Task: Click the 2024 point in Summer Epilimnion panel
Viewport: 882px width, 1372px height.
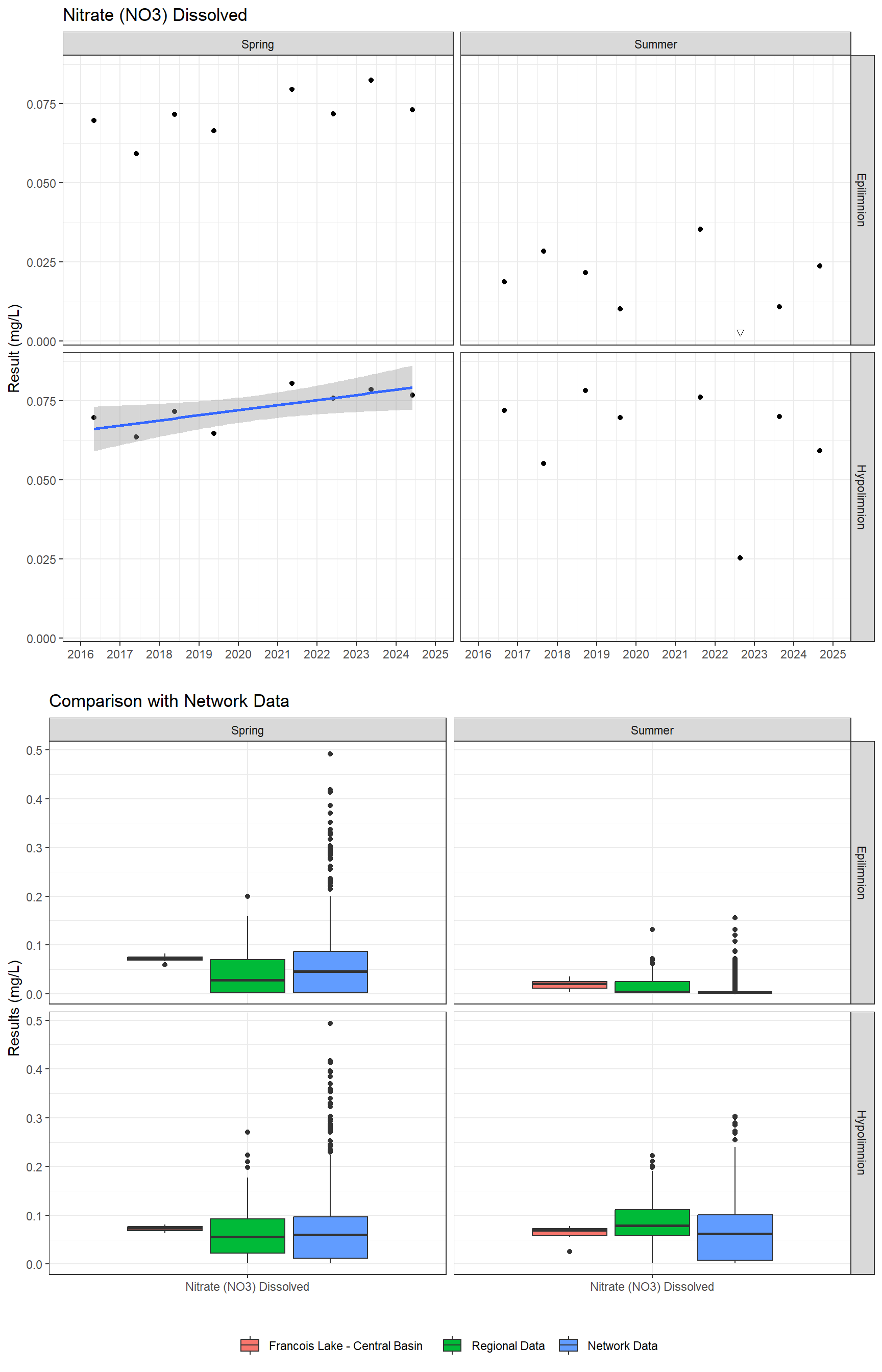Action: 820,266
